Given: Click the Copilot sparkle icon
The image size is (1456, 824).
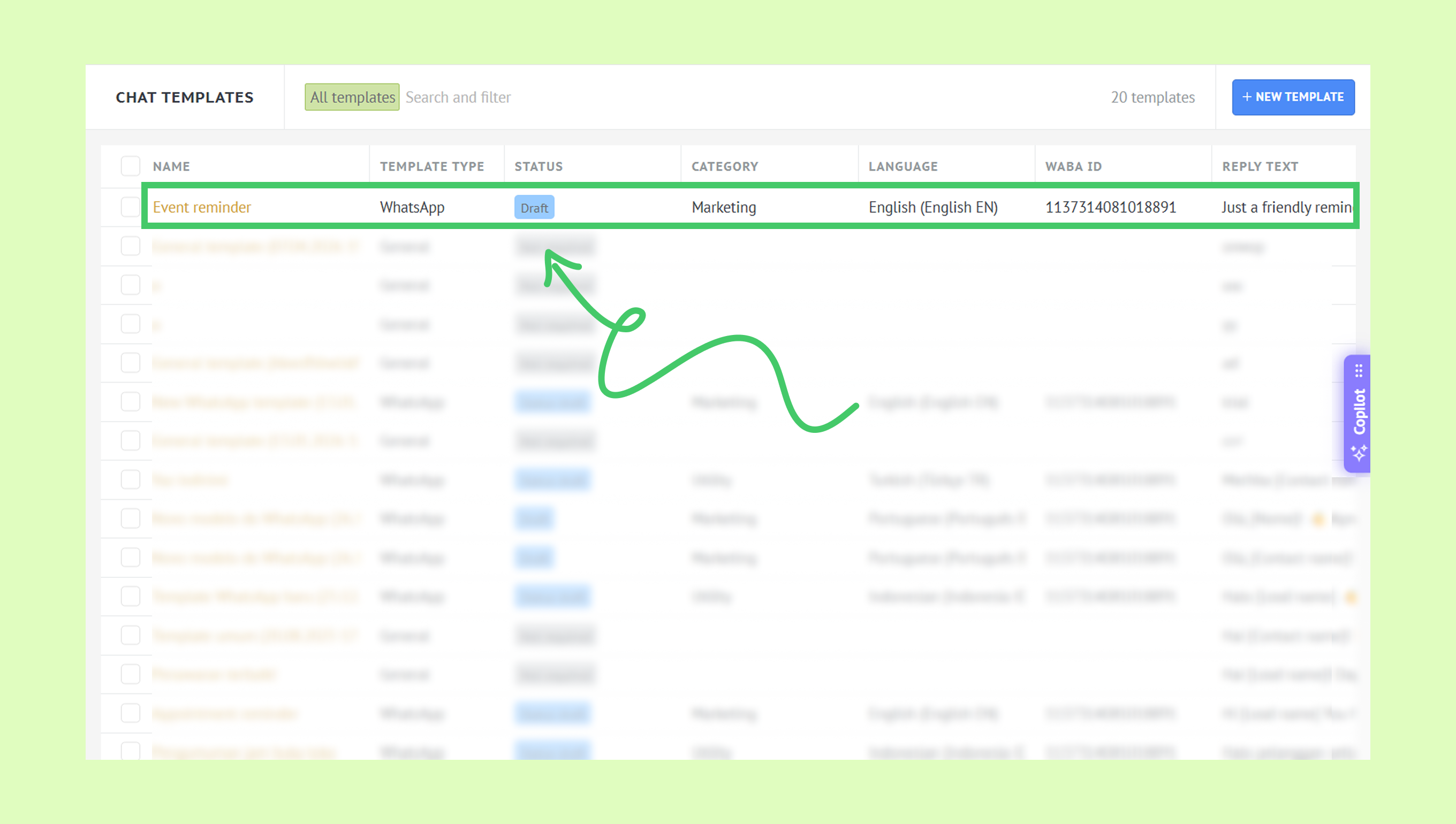Looking at the screenshot, I should [x=1359, y=453].
